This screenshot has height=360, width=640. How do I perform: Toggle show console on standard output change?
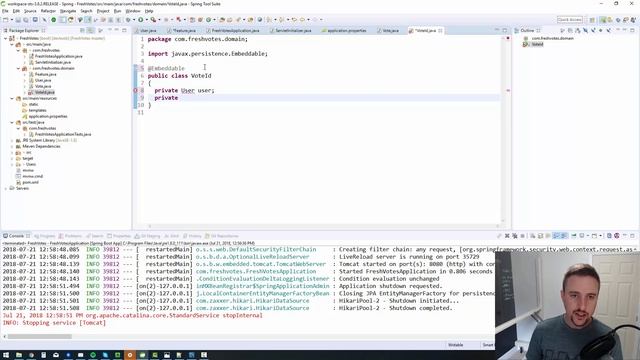pyautogui.click(x=557, y=236)
